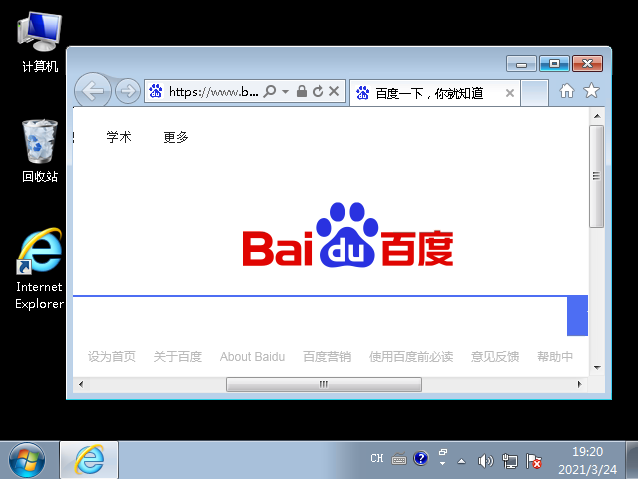638x479 pixels.
Task: Click the Show desktop strip at taskbar end
Action: 632,460
